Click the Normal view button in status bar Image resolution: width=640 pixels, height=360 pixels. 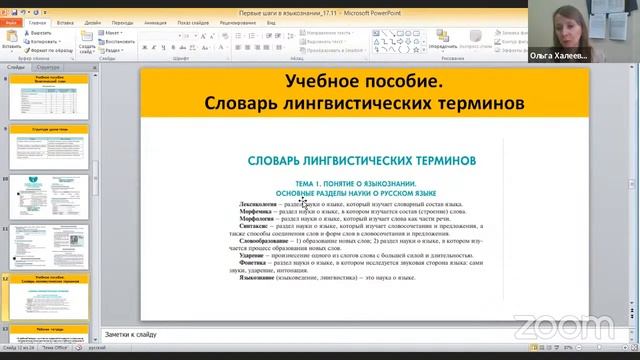tap(534, 348)
